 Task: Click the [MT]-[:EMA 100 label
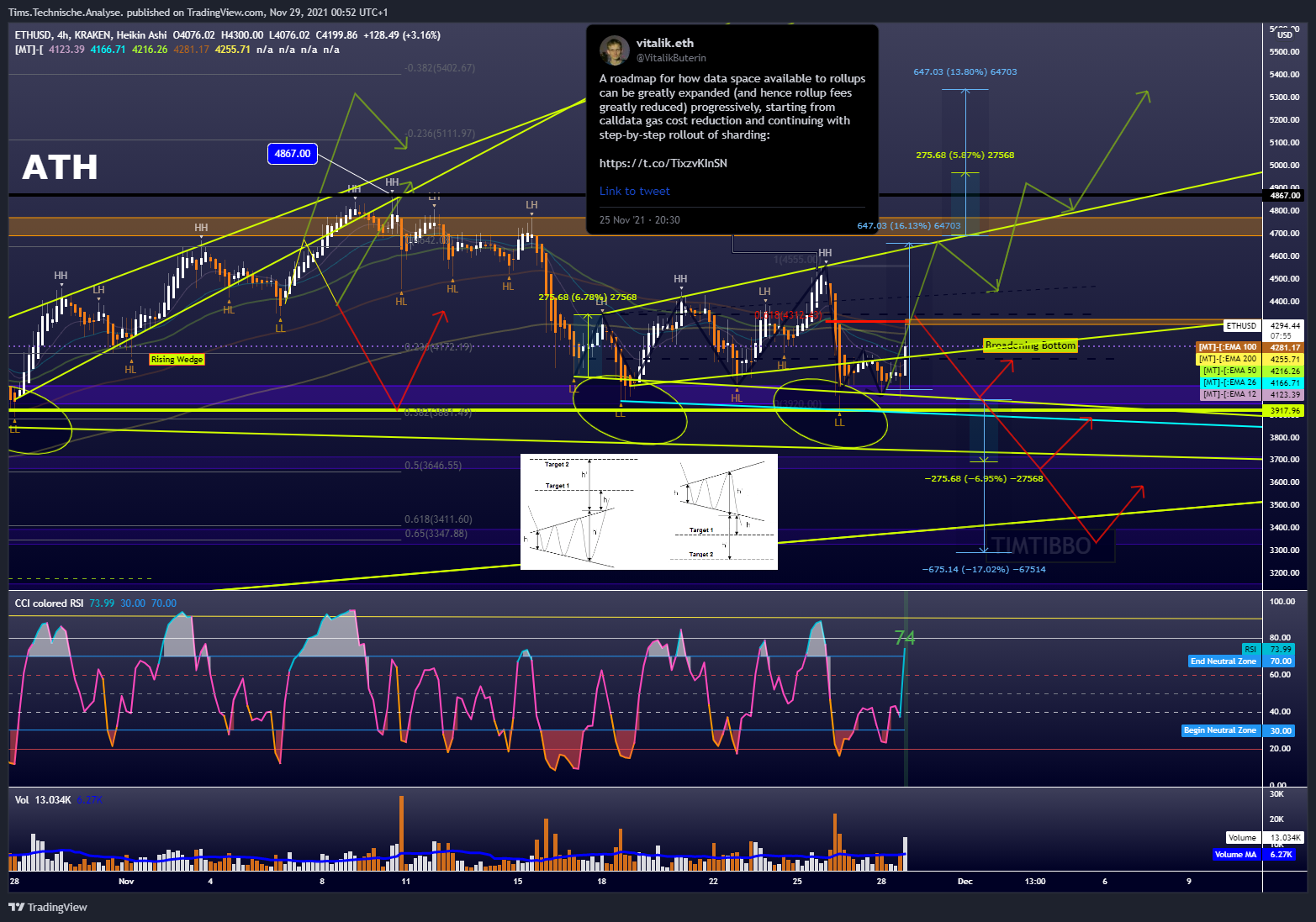click(x=1228, y=347)
